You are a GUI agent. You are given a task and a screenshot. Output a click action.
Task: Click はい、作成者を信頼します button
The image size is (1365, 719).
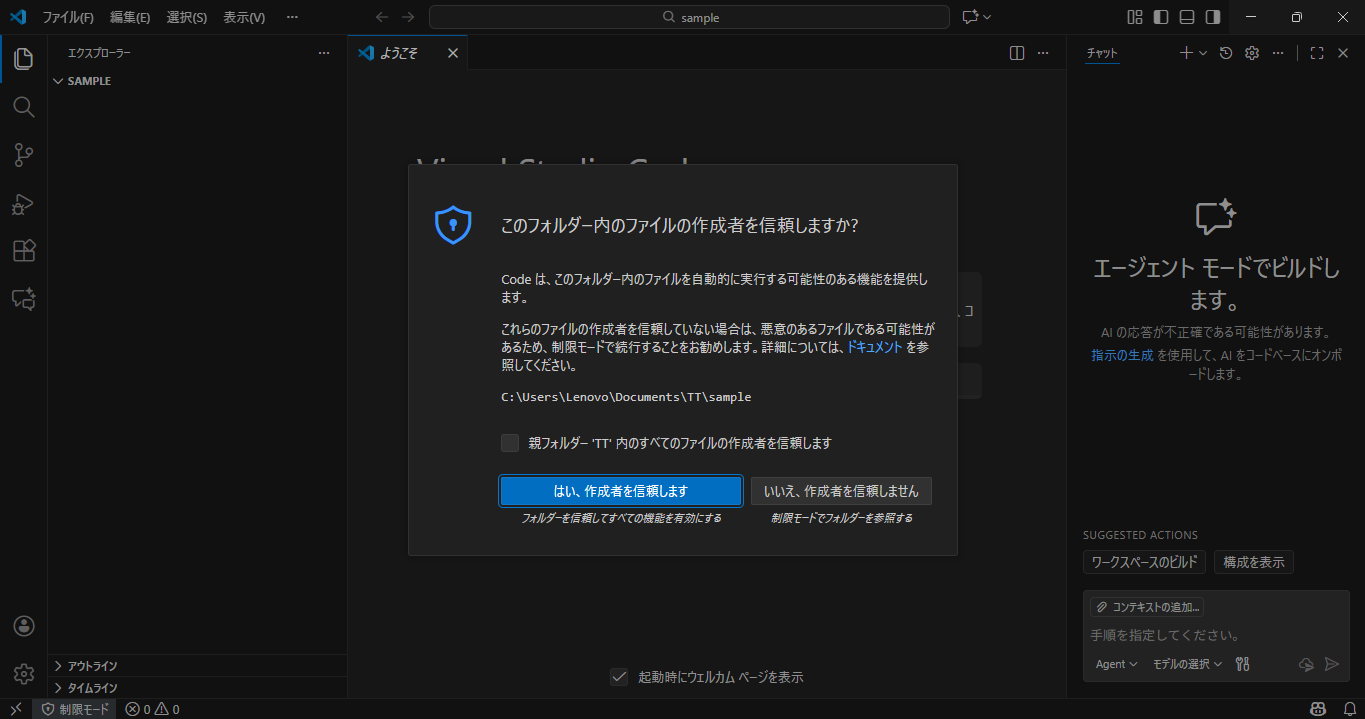point(620,491)
